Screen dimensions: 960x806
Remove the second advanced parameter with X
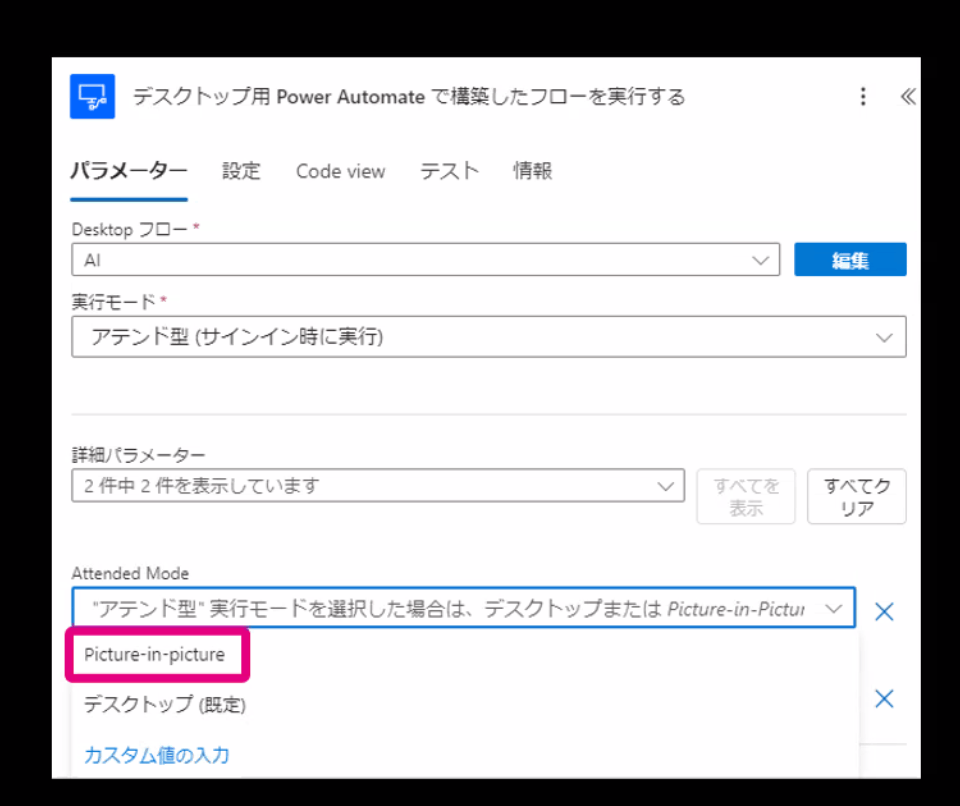pos(884,699)
